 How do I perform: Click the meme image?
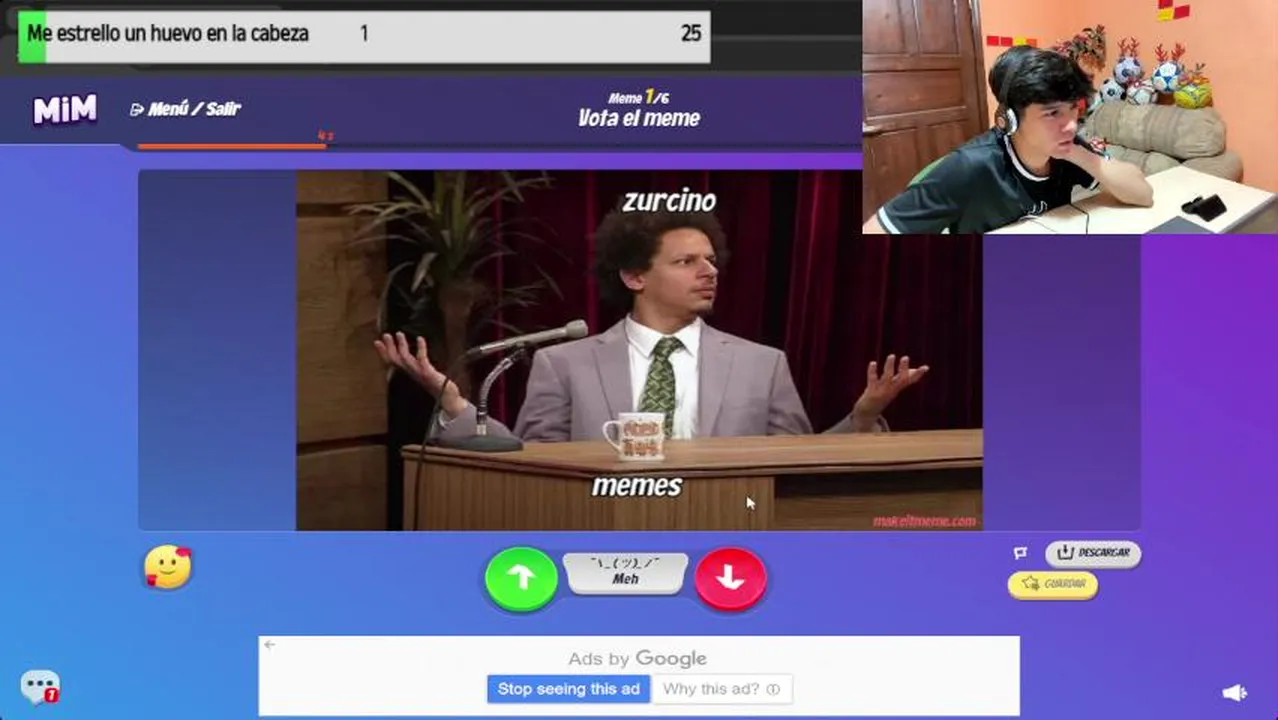[x=639, y=350]
